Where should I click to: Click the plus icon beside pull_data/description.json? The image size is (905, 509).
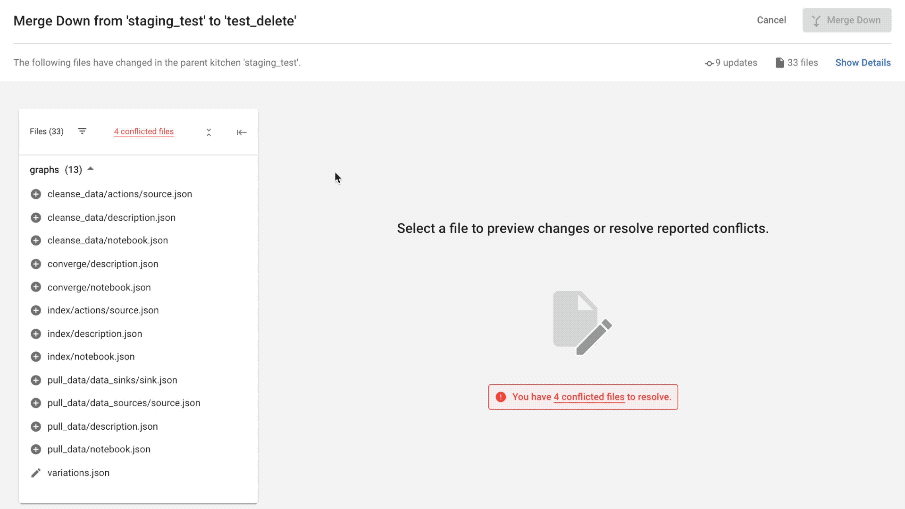tap(36, 427)
